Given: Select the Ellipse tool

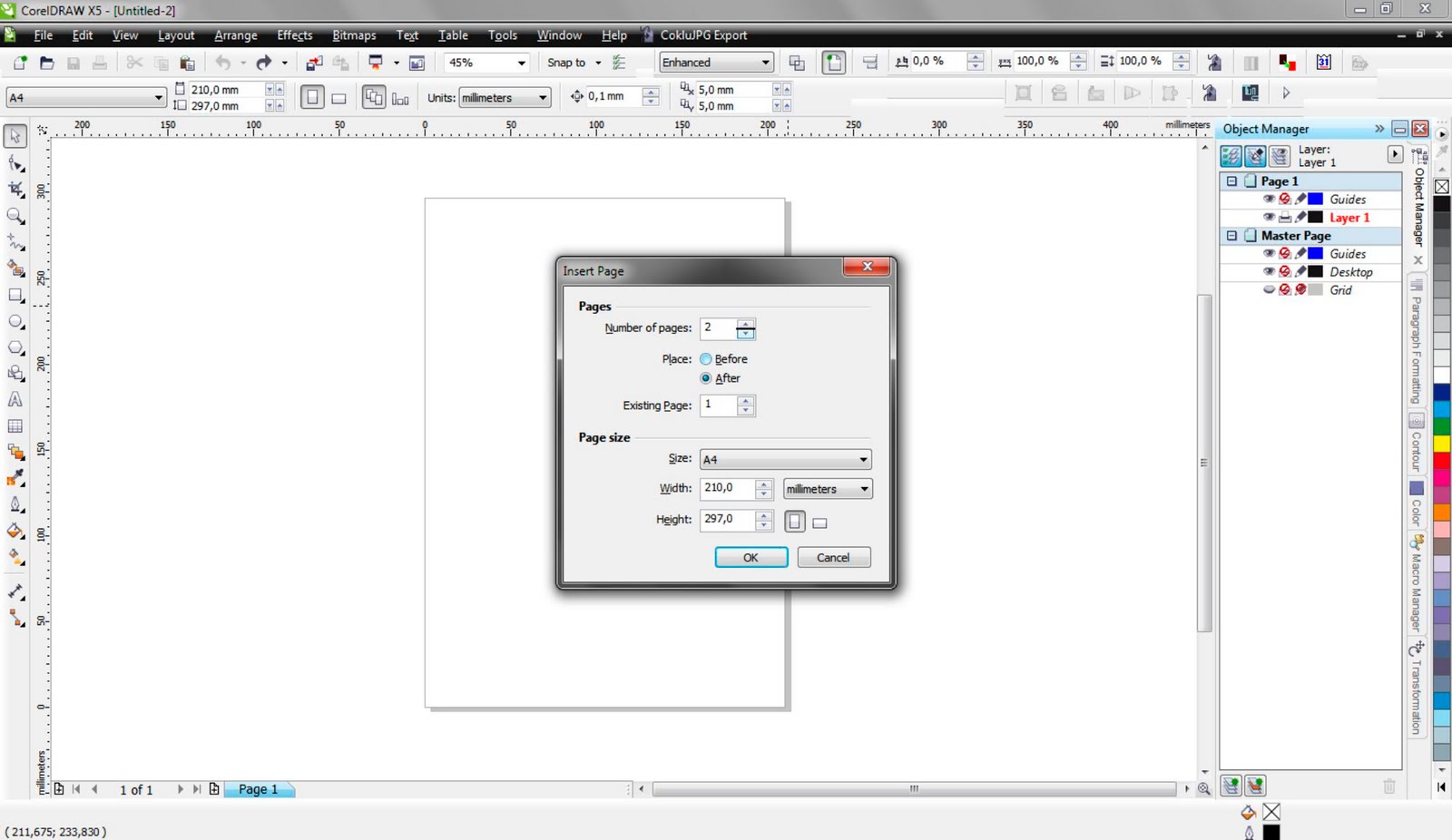Looking at the screenshot, I should 15,321.
